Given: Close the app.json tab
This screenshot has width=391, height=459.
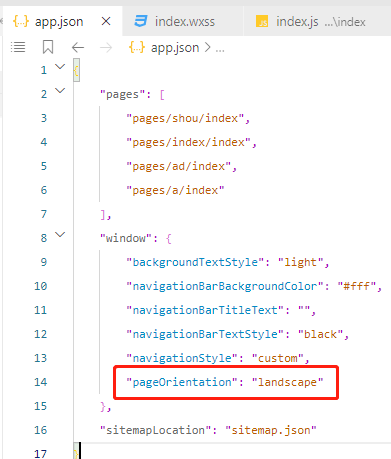Looking at the screenshot, I should [x=106, y=22].
